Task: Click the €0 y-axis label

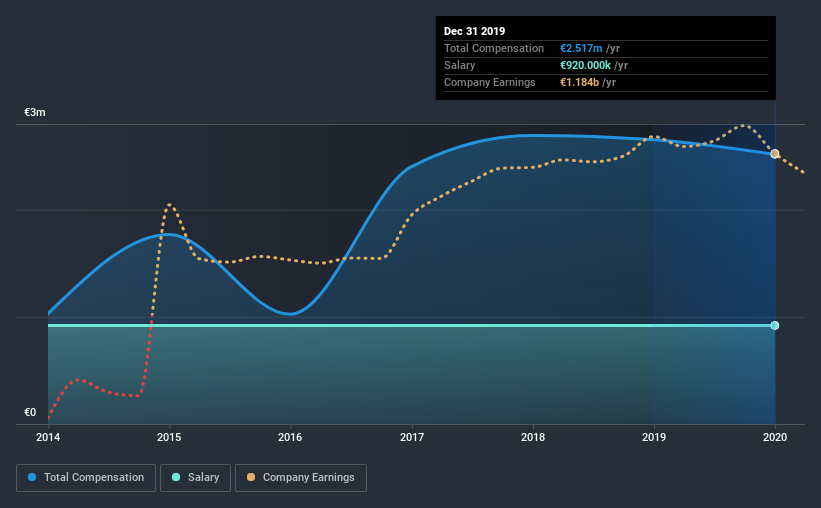Action: point(30,413)
